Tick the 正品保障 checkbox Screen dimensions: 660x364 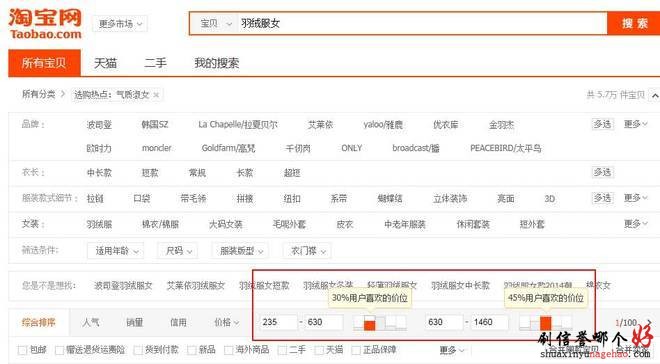coord(356,350)
